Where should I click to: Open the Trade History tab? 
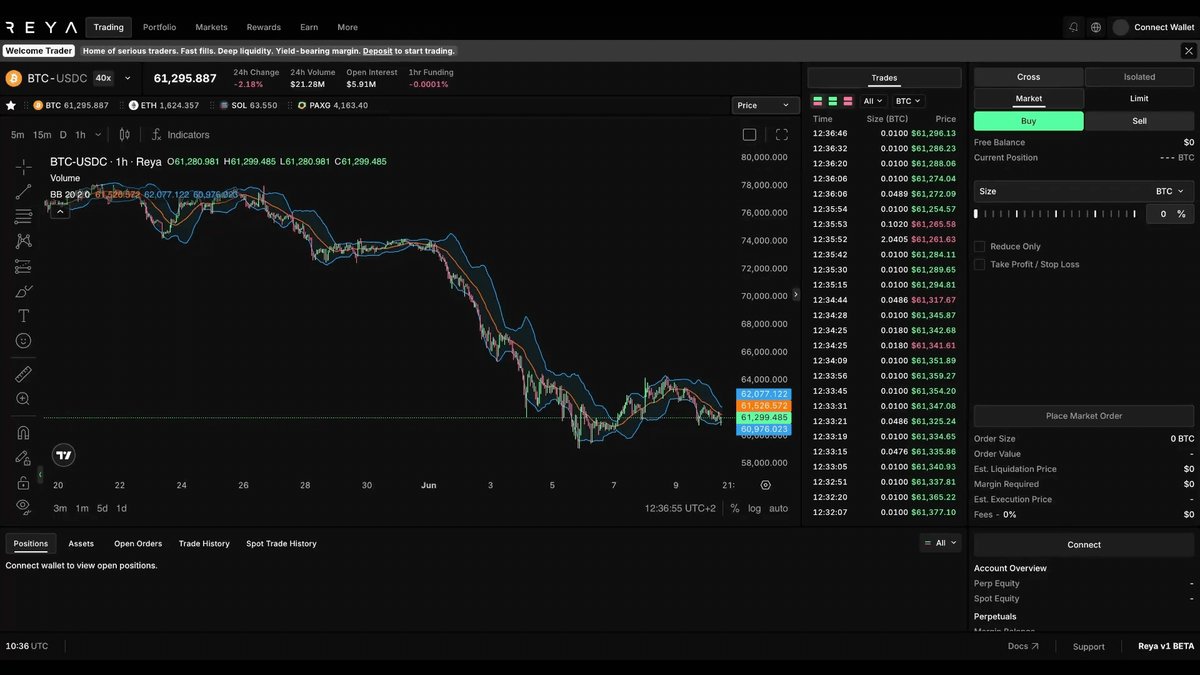coord(204,544)
